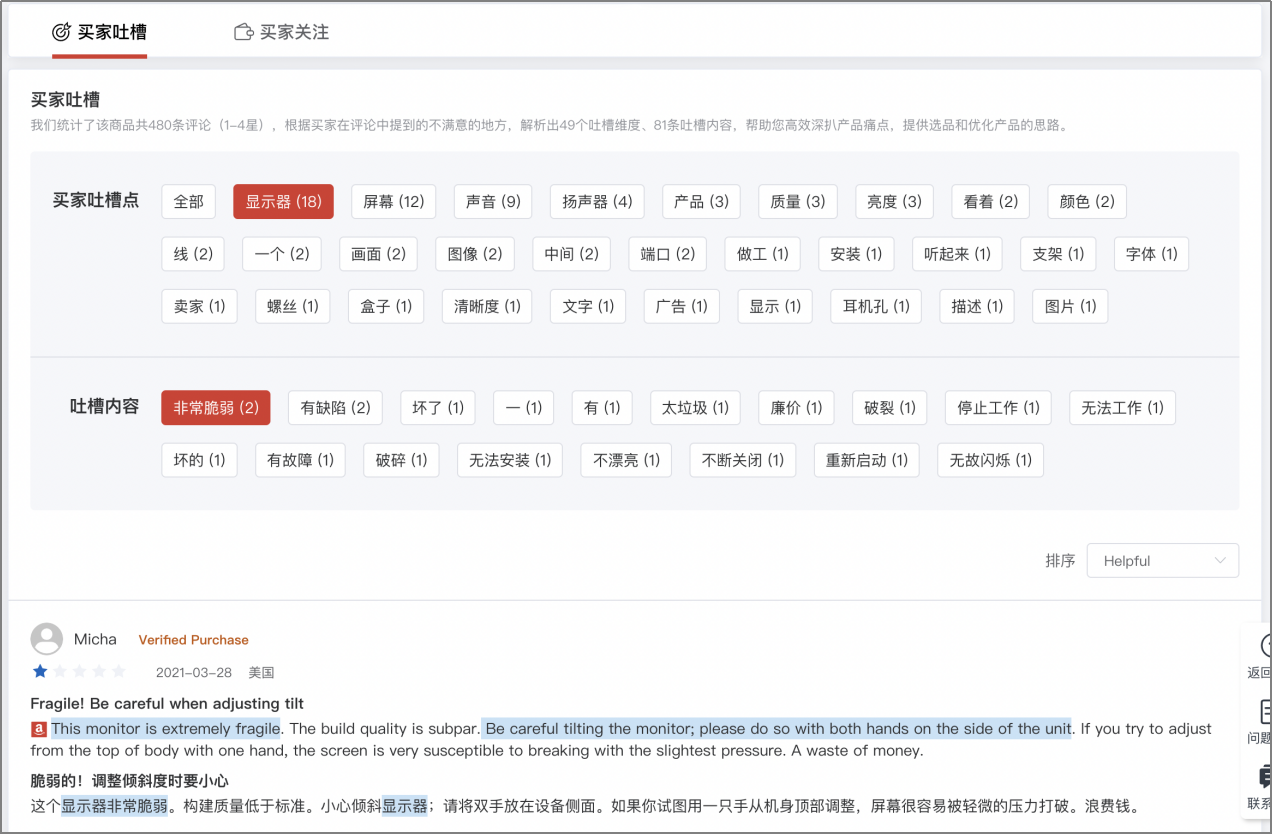Toggle the 屏幕 (12) complaint filter
The height and width of the screenshot is (835, 1273).
tap(392, 201)
